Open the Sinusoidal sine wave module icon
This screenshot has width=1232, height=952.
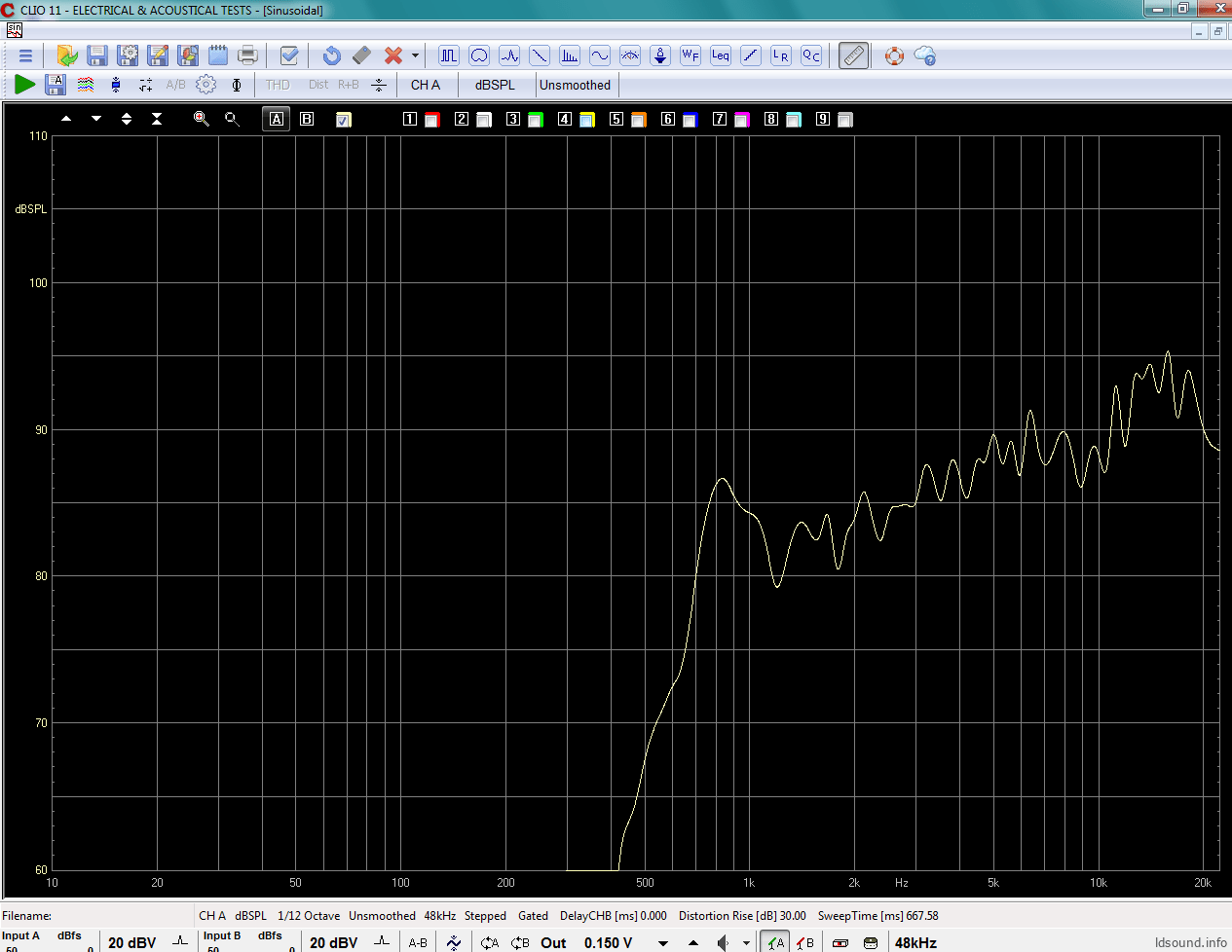point(600,55)
